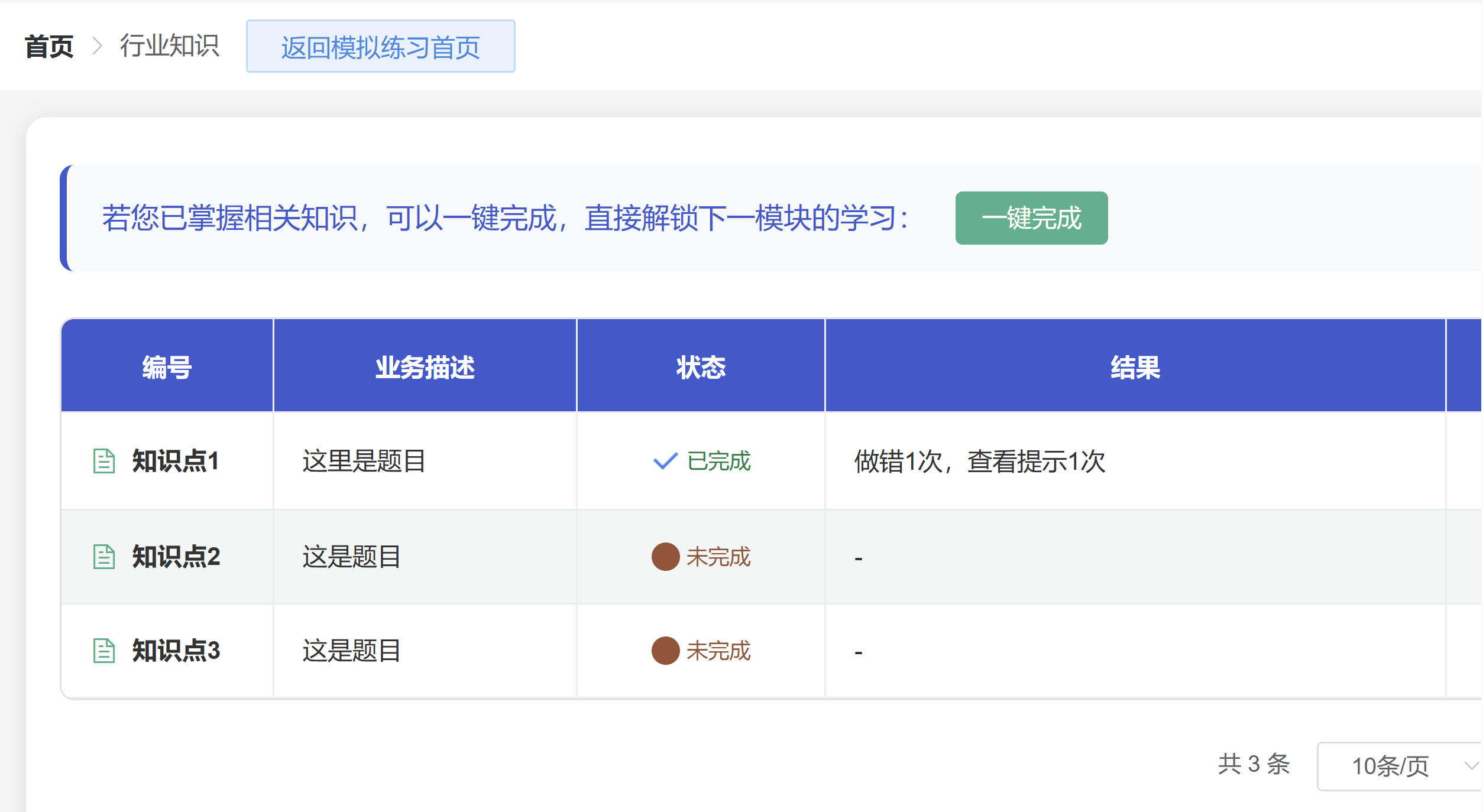Viewport: 1483px width, 812px height.
Task: Click the 已完成 status label for 知识点1
Action: click(x=718, y=462)
